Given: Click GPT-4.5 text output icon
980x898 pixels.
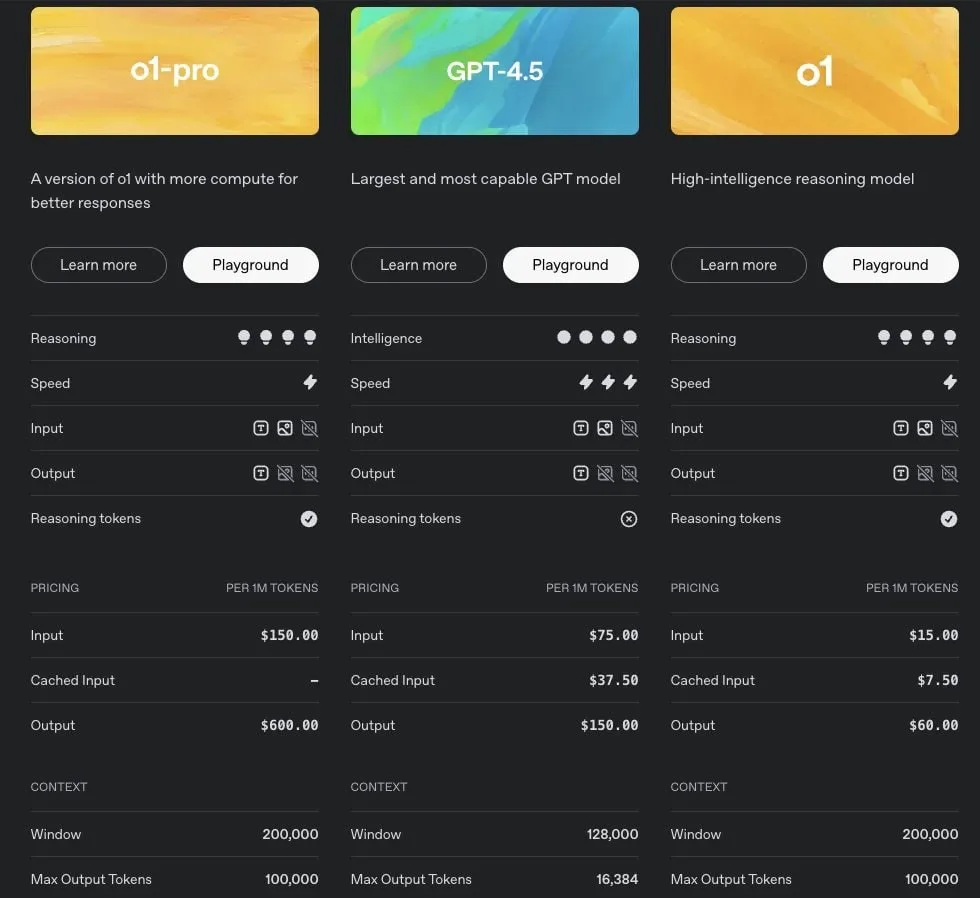Looking at the screenshot, I should [581, 473].
